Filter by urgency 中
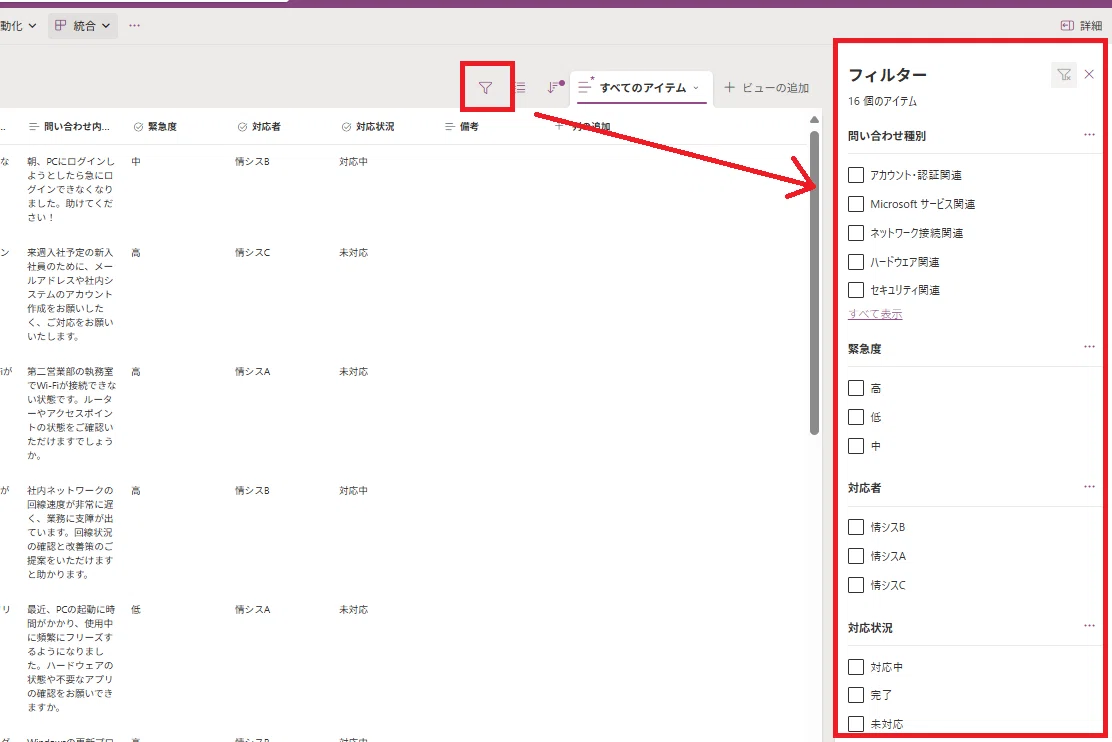Screen dimensions: 1112x742 click(856, 445)
